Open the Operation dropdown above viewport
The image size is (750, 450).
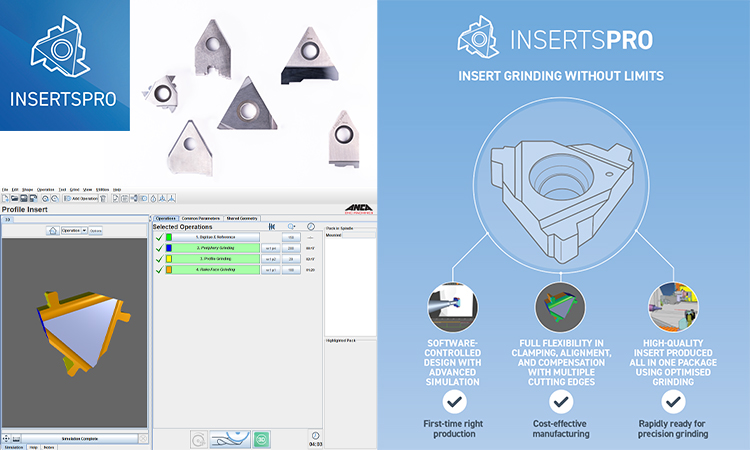pos(74,230)
